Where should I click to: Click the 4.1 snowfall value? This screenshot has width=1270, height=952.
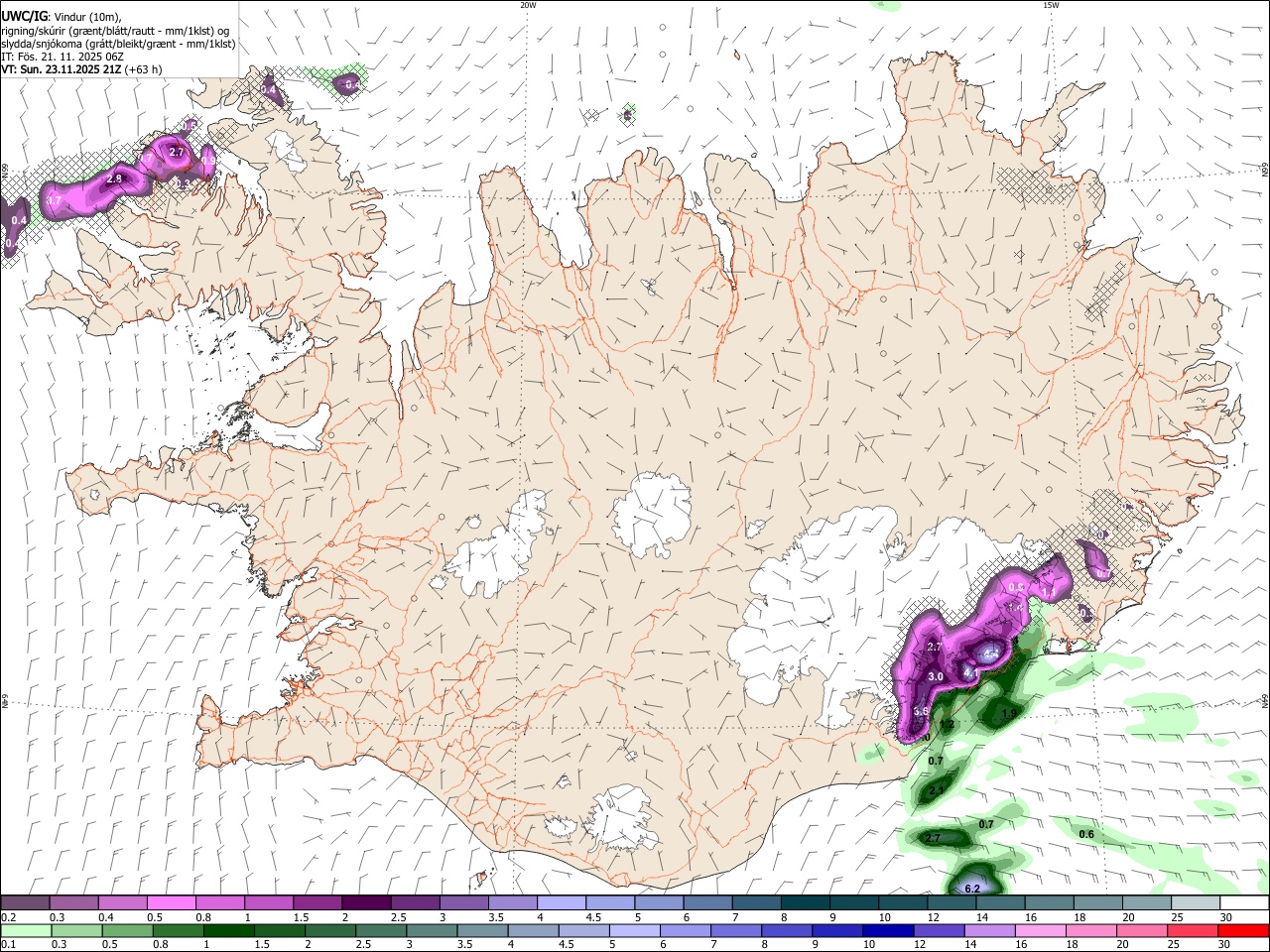(971, 673)
